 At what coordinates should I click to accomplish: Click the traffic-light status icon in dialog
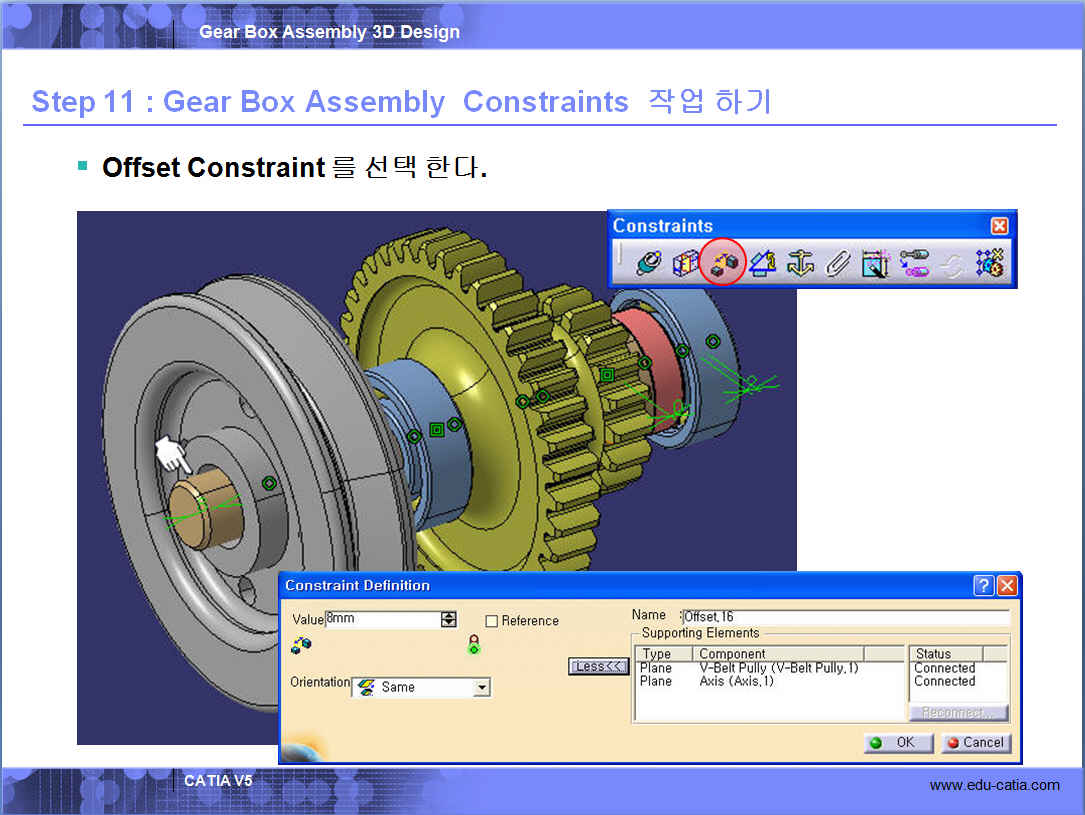[474, 645]
